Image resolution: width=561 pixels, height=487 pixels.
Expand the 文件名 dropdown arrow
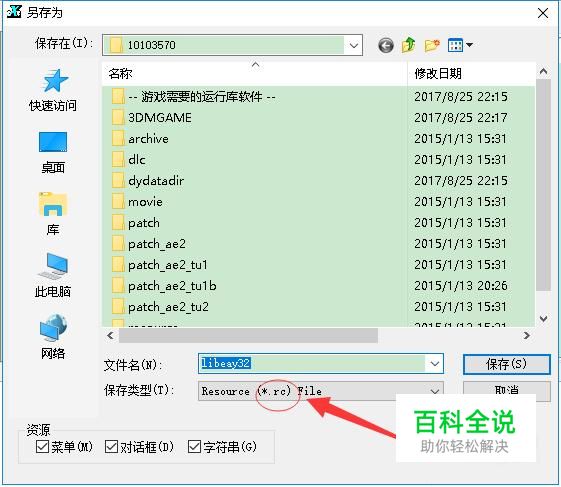click(x=435, y=364)
